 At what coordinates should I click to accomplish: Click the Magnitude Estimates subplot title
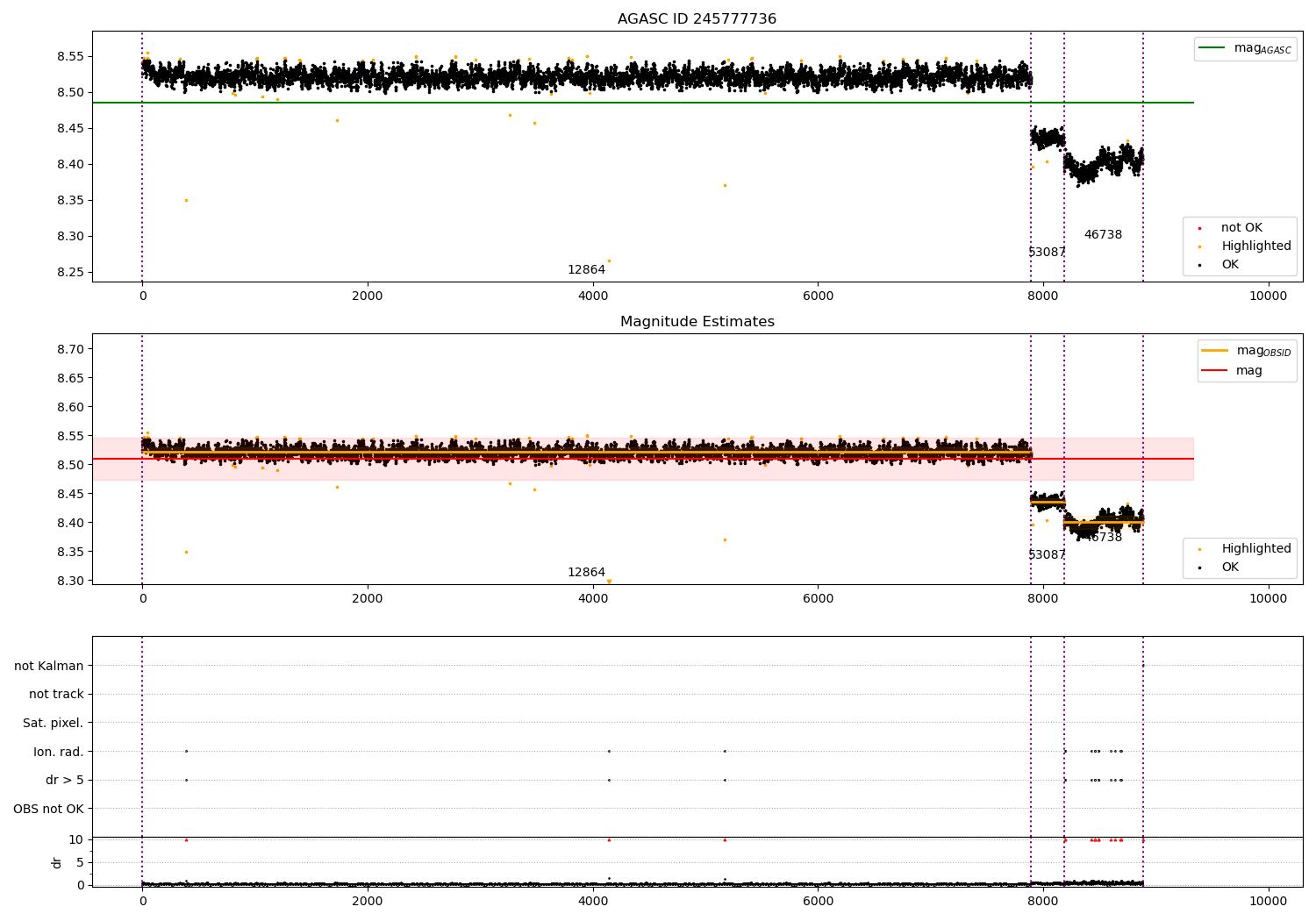697,322
